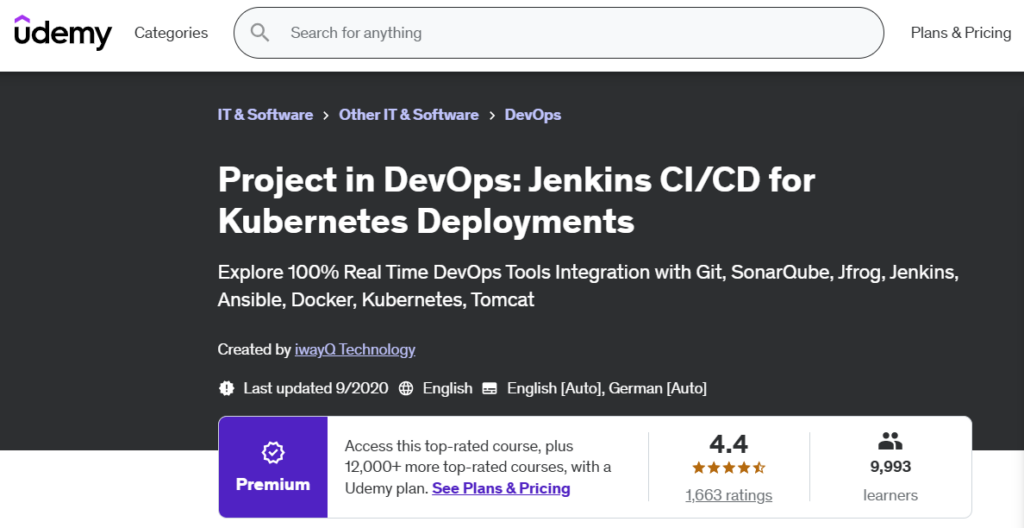Click the last-updated badge icon
The height and width of the screenshot is (528, 1024).
226,388
